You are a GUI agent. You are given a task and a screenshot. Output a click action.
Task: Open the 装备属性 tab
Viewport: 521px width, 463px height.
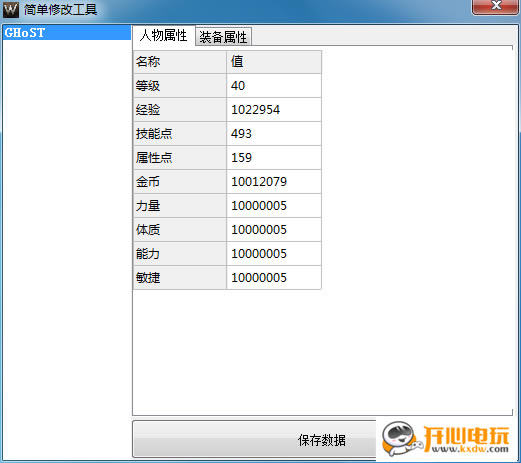223,37
